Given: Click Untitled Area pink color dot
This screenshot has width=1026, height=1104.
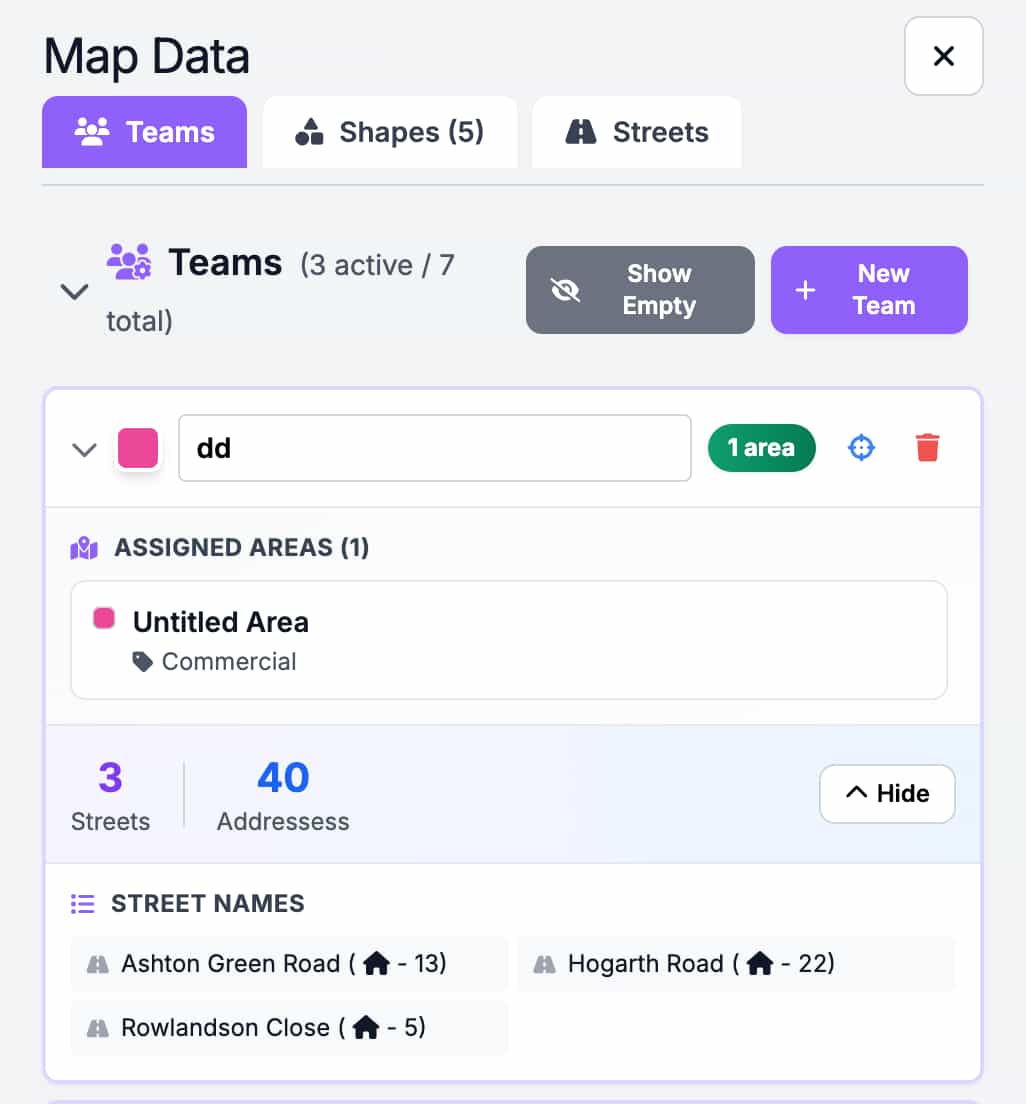Looking at the screenshot, I should [104, 618].
